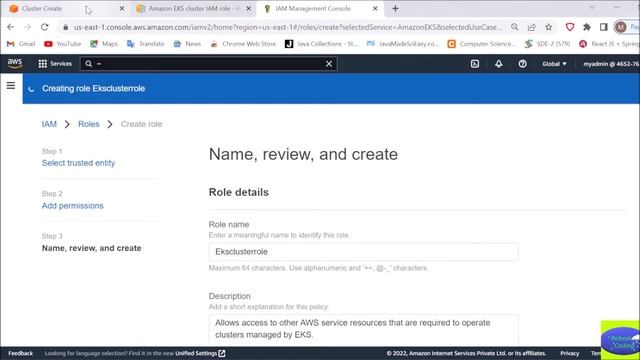Click the Create role breadcrumb text
The image size is (640, 360).
click(141, 124)
